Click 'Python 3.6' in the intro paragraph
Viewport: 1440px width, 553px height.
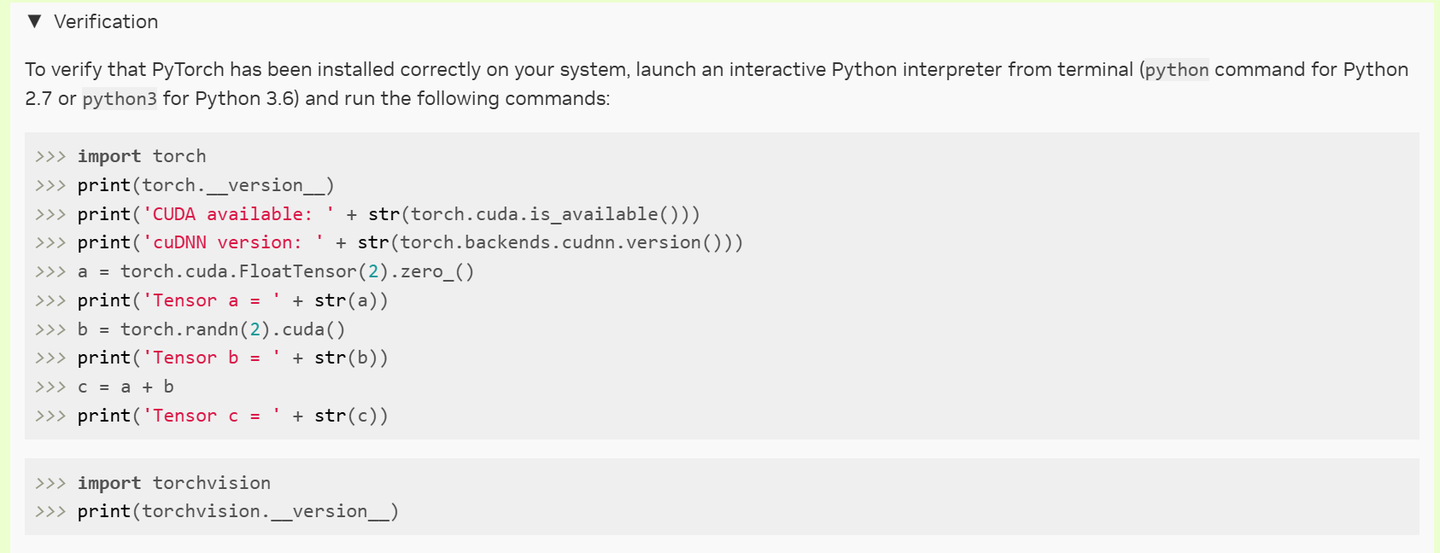249,100
